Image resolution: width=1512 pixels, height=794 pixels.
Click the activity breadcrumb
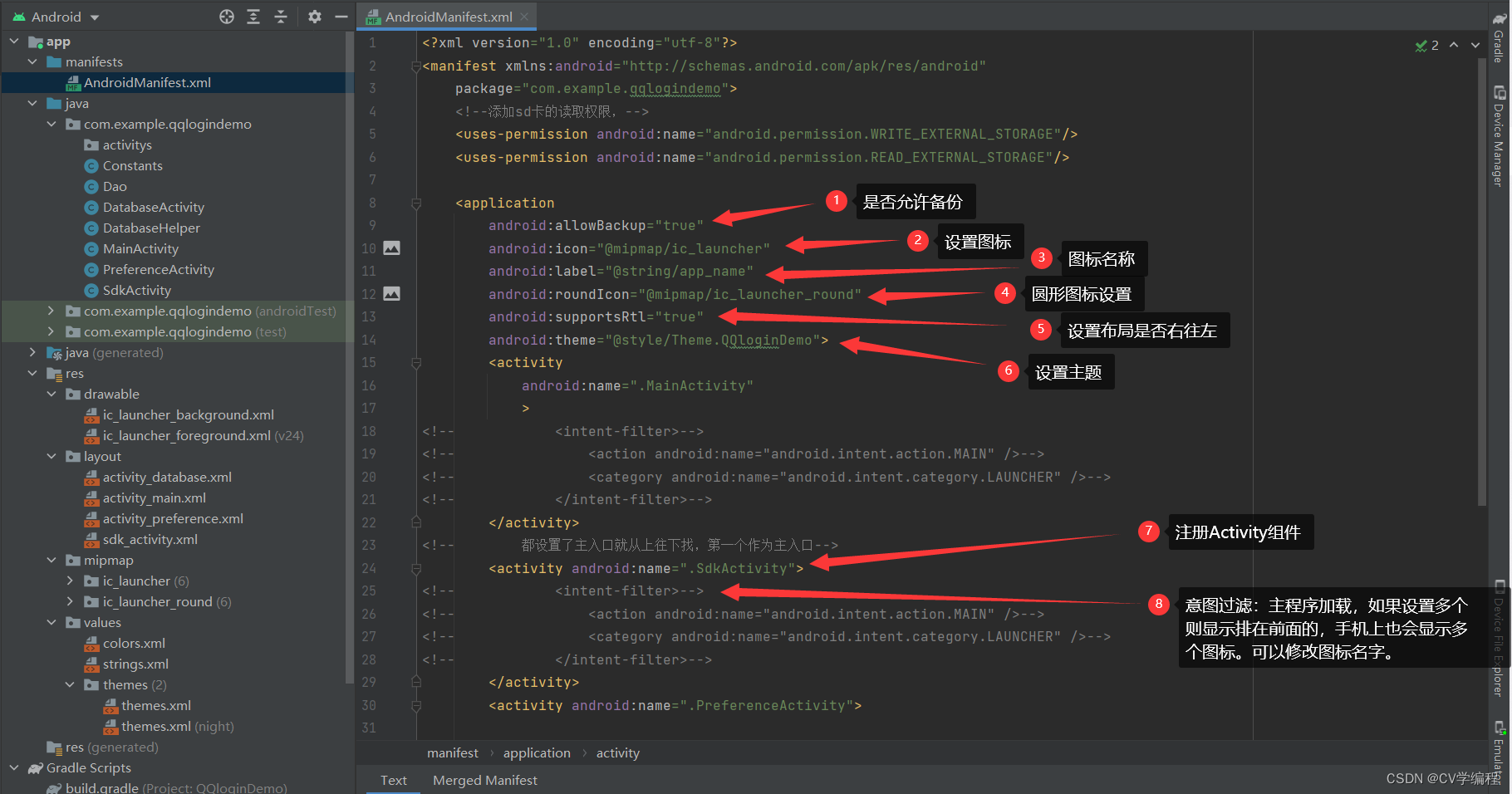coord(617,752)
